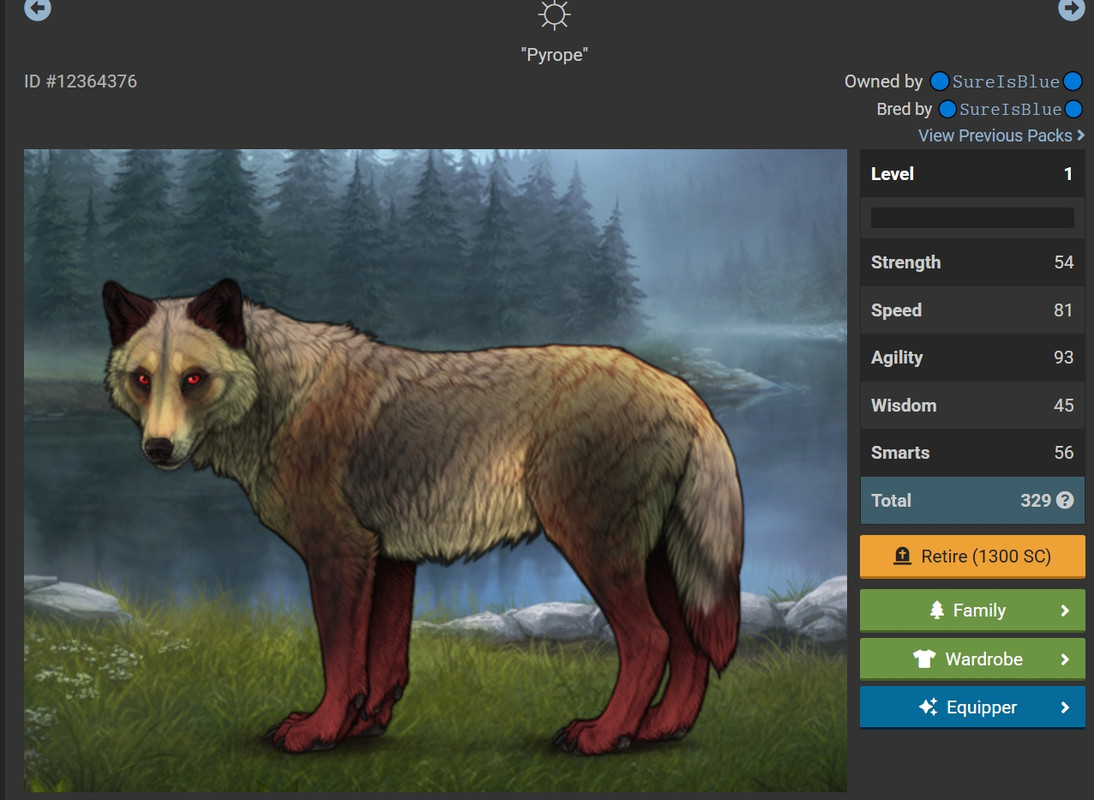This screenshot has width=1094, height=800.
Task: Click the Smarts 56 stat row
Action: click(x=972, y=453)
